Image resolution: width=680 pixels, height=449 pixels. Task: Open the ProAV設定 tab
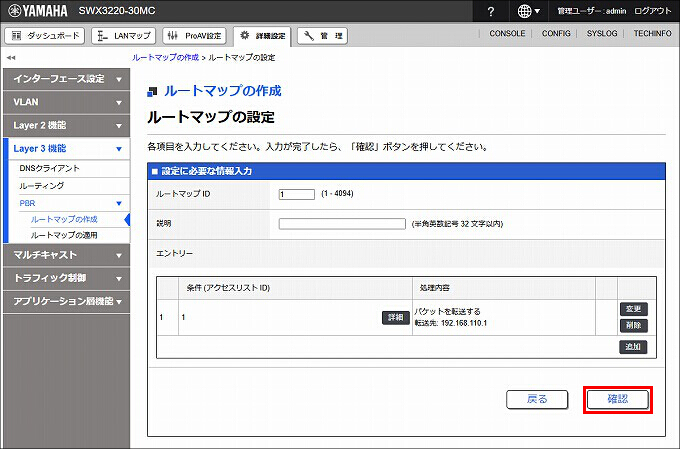pyautogui.click(x=194, y=36)
